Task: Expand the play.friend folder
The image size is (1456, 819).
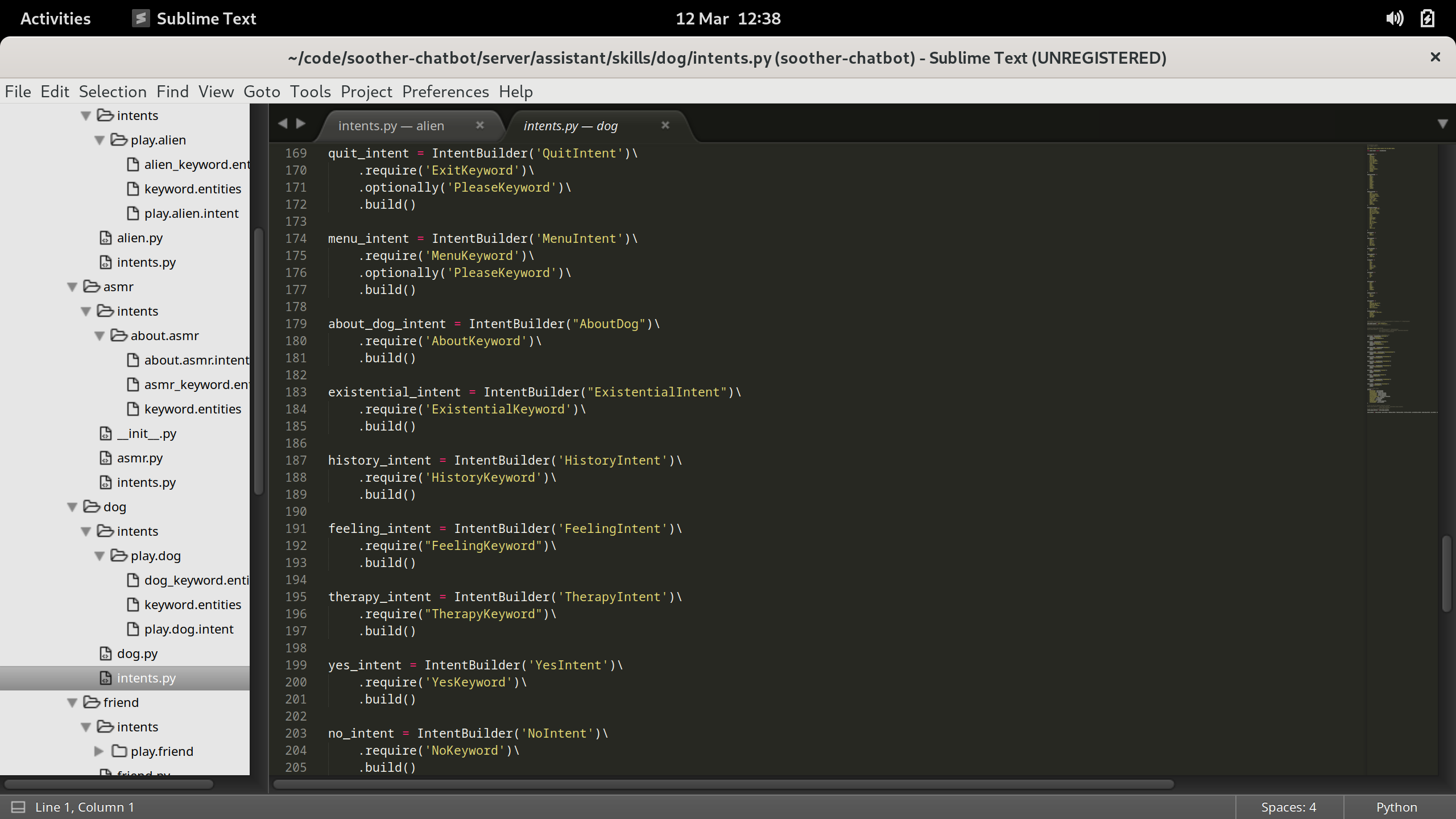Action: (x=99, y=751)
